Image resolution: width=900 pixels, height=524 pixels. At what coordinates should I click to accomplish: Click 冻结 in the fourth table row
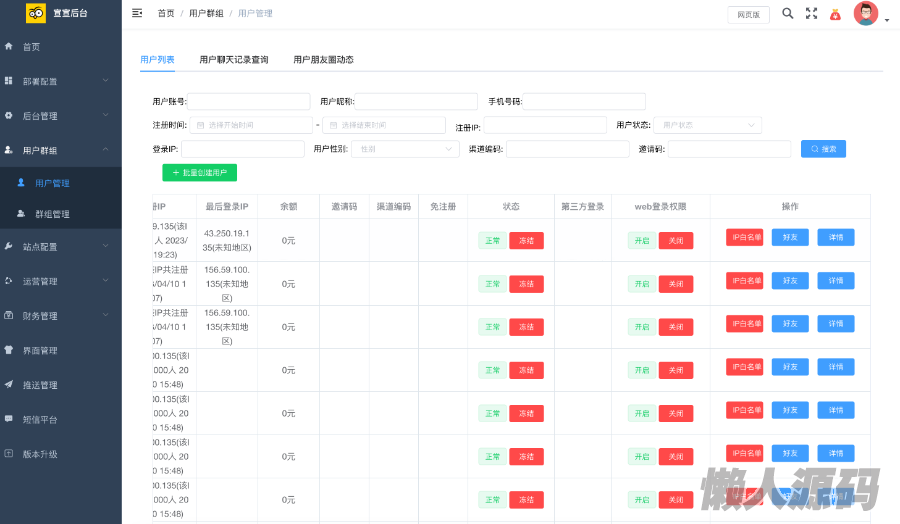[526, 370]
